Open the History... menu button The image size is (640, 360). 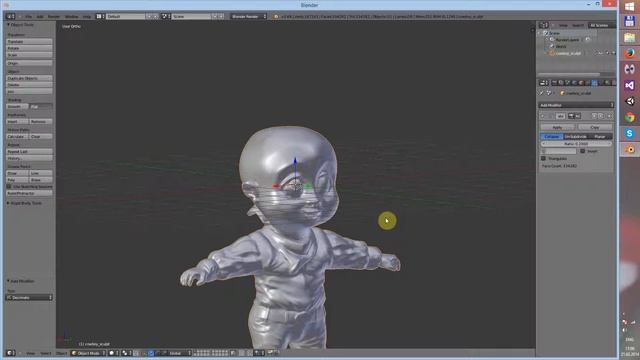[x=29, y=158]
